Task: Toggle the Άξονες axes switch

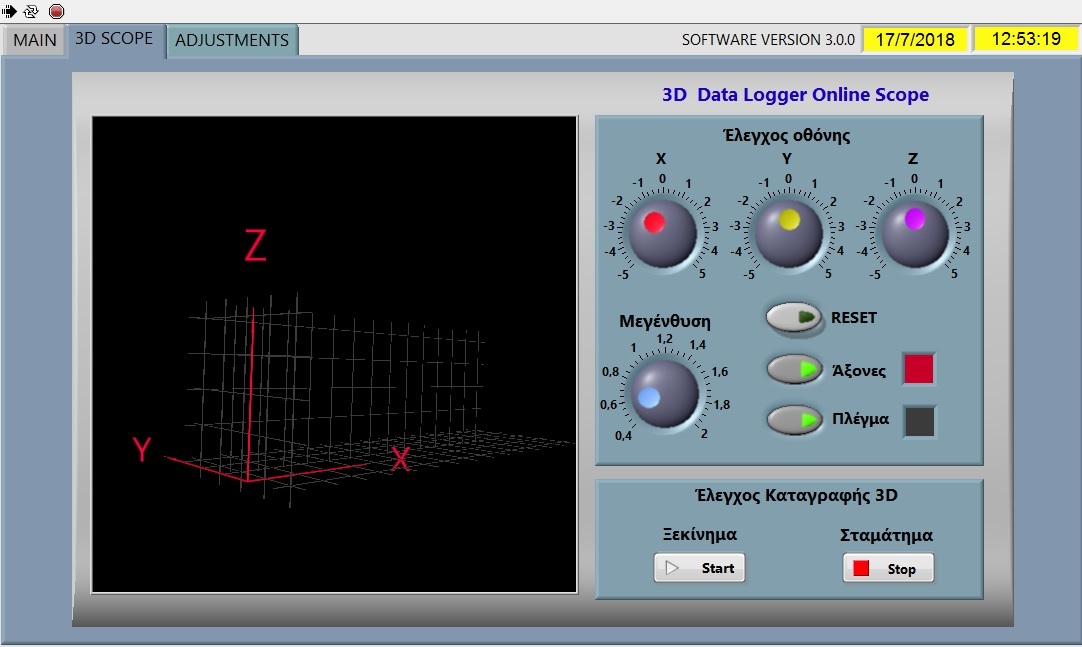Action: (794, 369)
